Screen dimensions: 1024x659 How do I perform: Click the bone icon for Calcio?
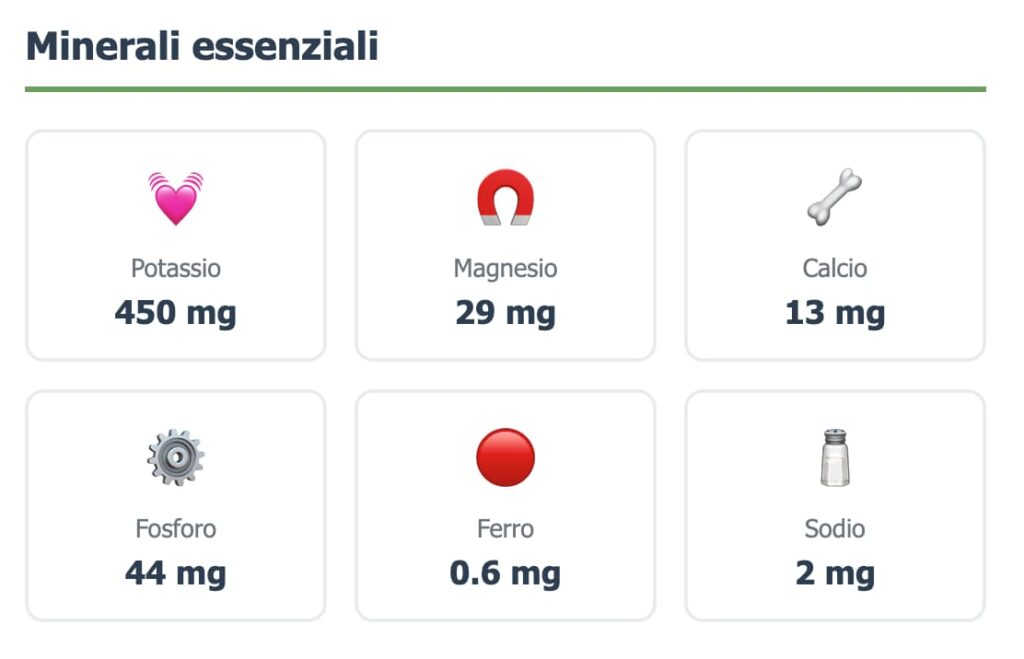835,197
